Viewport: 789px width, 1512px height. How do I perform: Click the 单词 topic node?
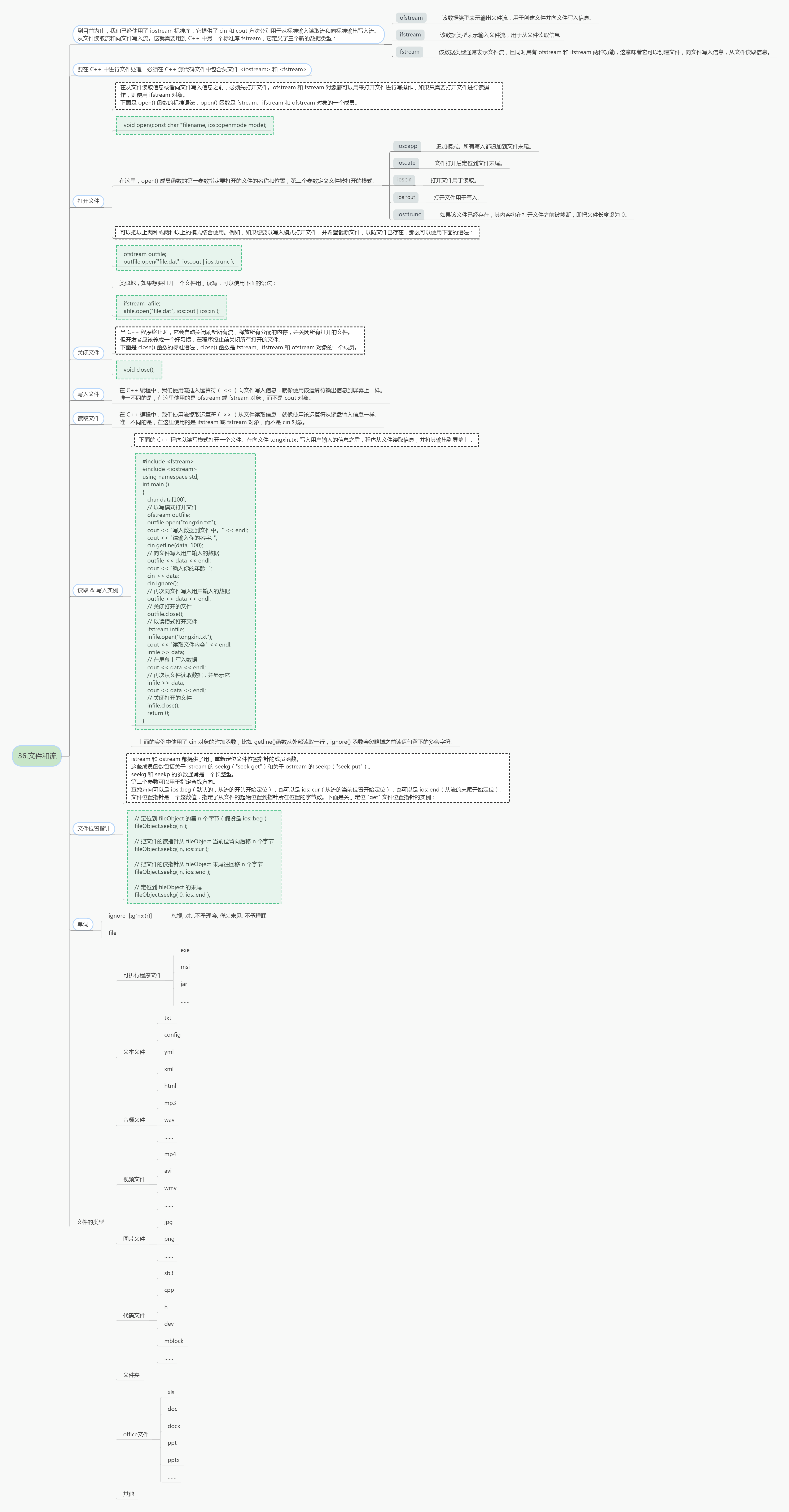pyautogui.click(x=83, y=924)
